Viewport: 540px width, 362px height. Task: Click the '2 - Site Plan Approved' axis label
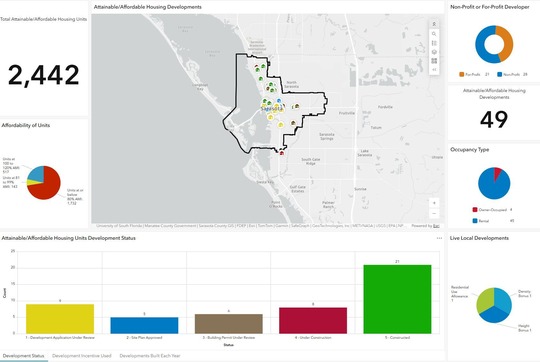pos(144,338)
